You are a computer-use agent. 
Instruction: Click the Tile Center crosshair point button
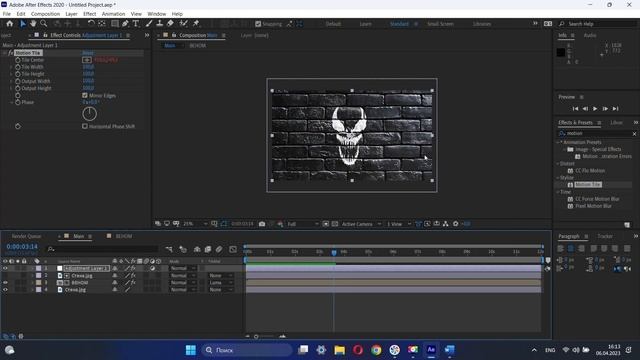point(87,60)
